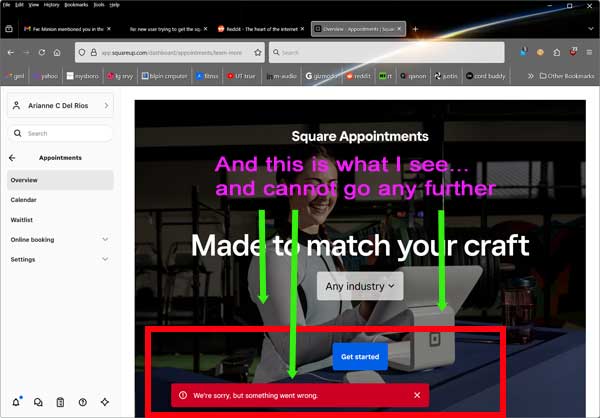Click the padlock site information icon
This screenshot has width=600, height=418.
click(x=93, y=52)
